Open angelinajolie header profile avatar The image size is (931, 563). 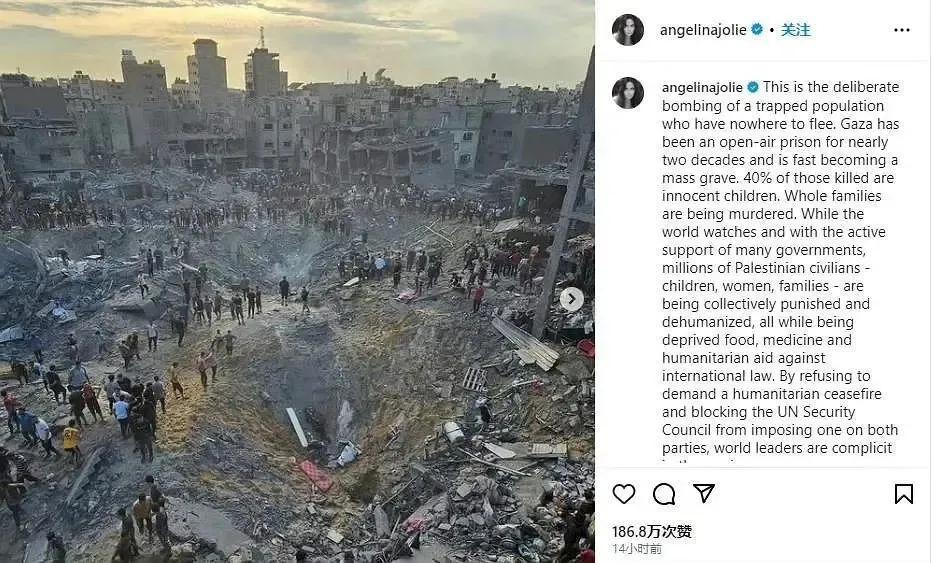tap(628, 30)
